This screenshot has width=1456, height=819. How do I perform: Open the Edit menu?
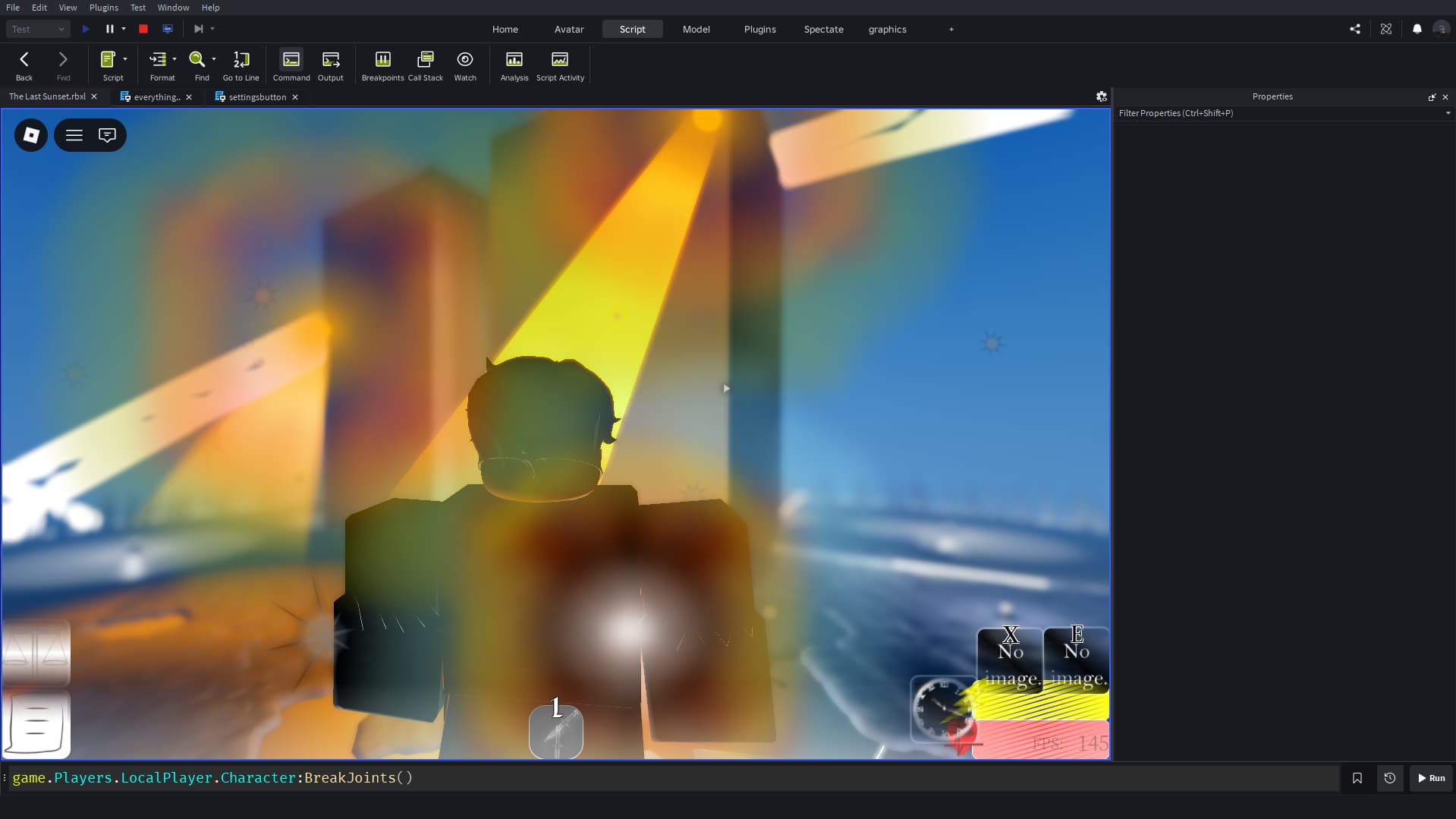point(39,8)
